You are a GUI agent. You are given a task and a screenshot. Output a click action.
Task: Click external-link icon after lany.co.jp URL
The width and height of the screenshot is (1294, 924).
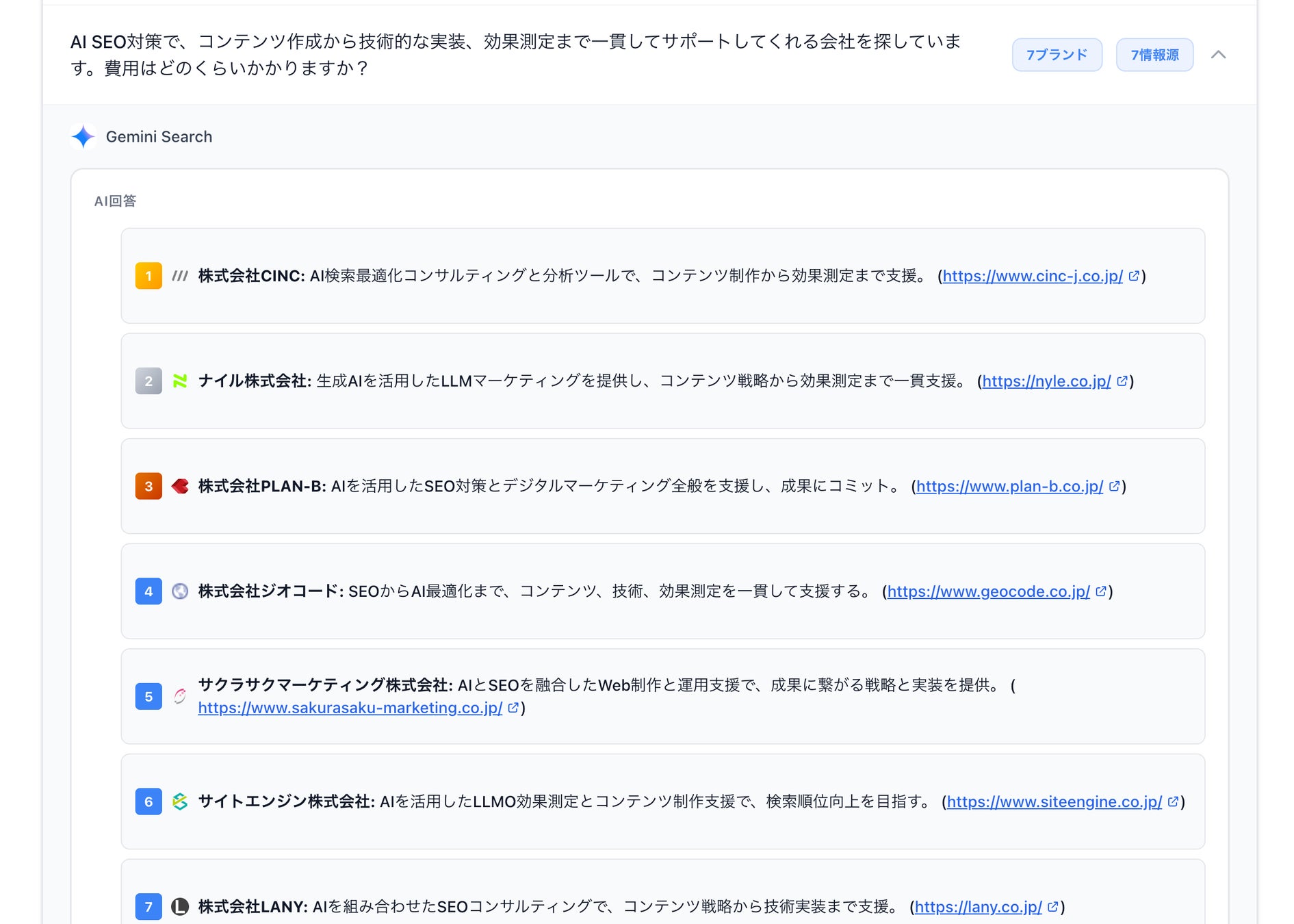coord(1053,907)
